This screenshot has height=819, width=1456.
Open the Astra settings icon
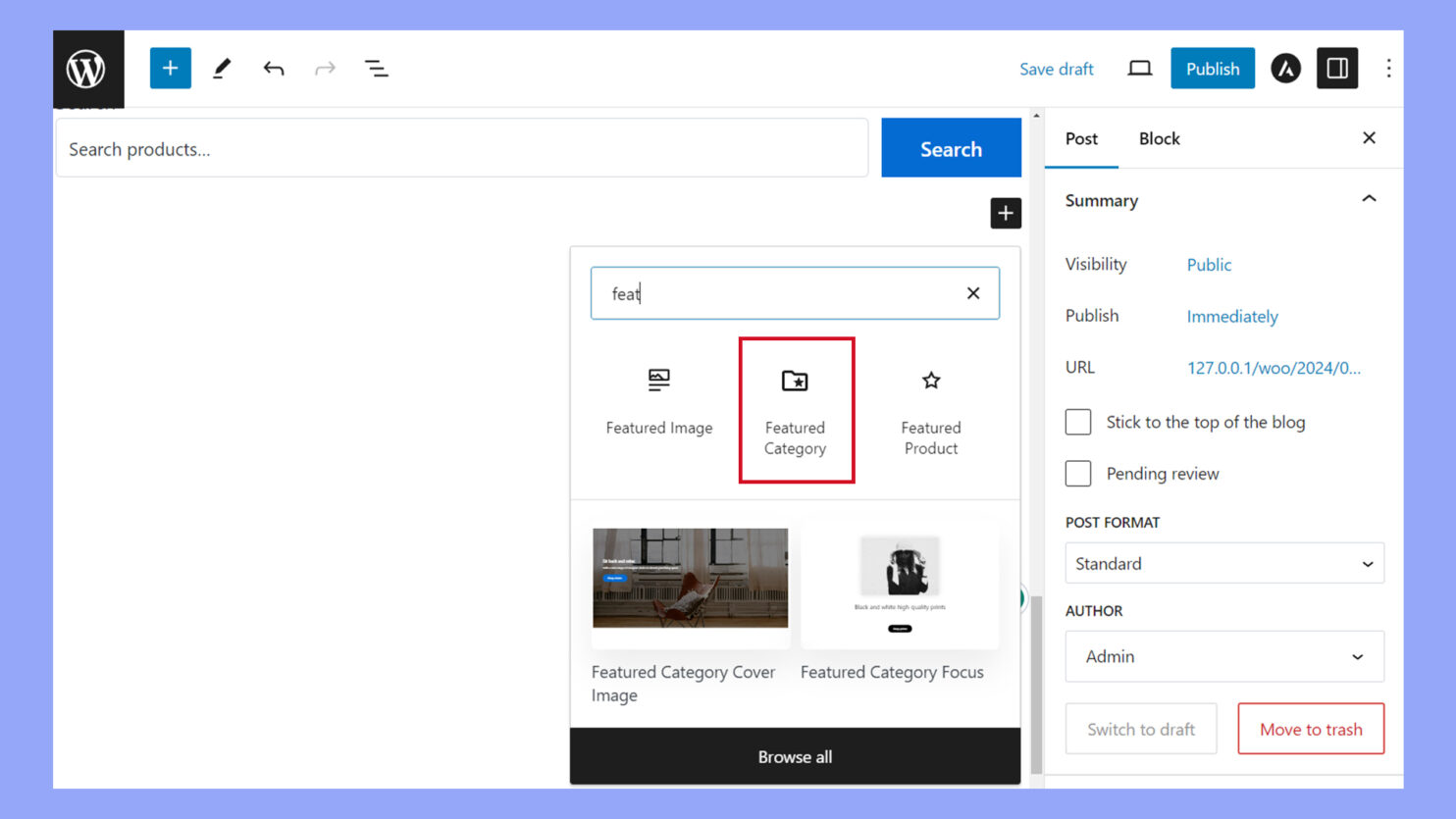point(1285,69)
